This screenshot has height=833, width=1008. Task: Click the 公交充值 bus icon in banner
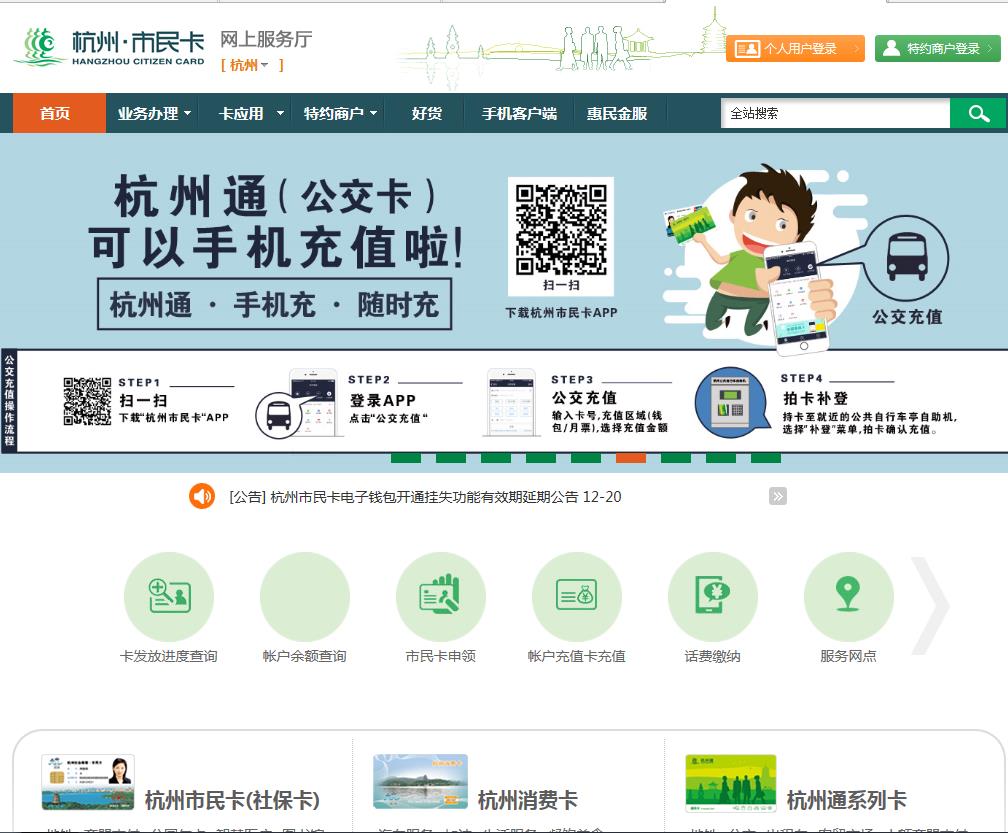pyautogui.click(x=906, y=257)
